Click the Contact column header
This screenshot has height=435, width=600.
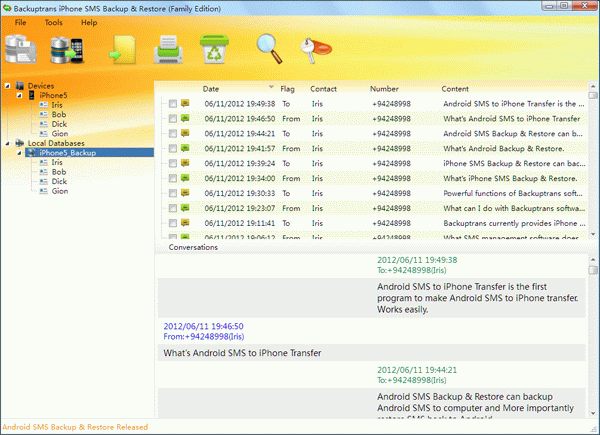(x=323, y=89)
